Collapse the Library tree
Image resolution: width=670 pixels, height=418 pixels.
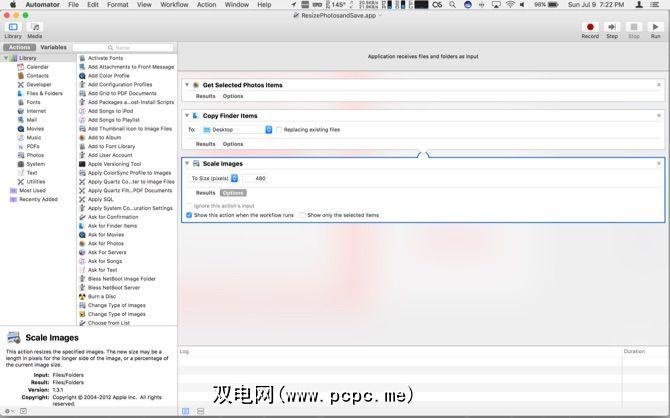(6, 58)
